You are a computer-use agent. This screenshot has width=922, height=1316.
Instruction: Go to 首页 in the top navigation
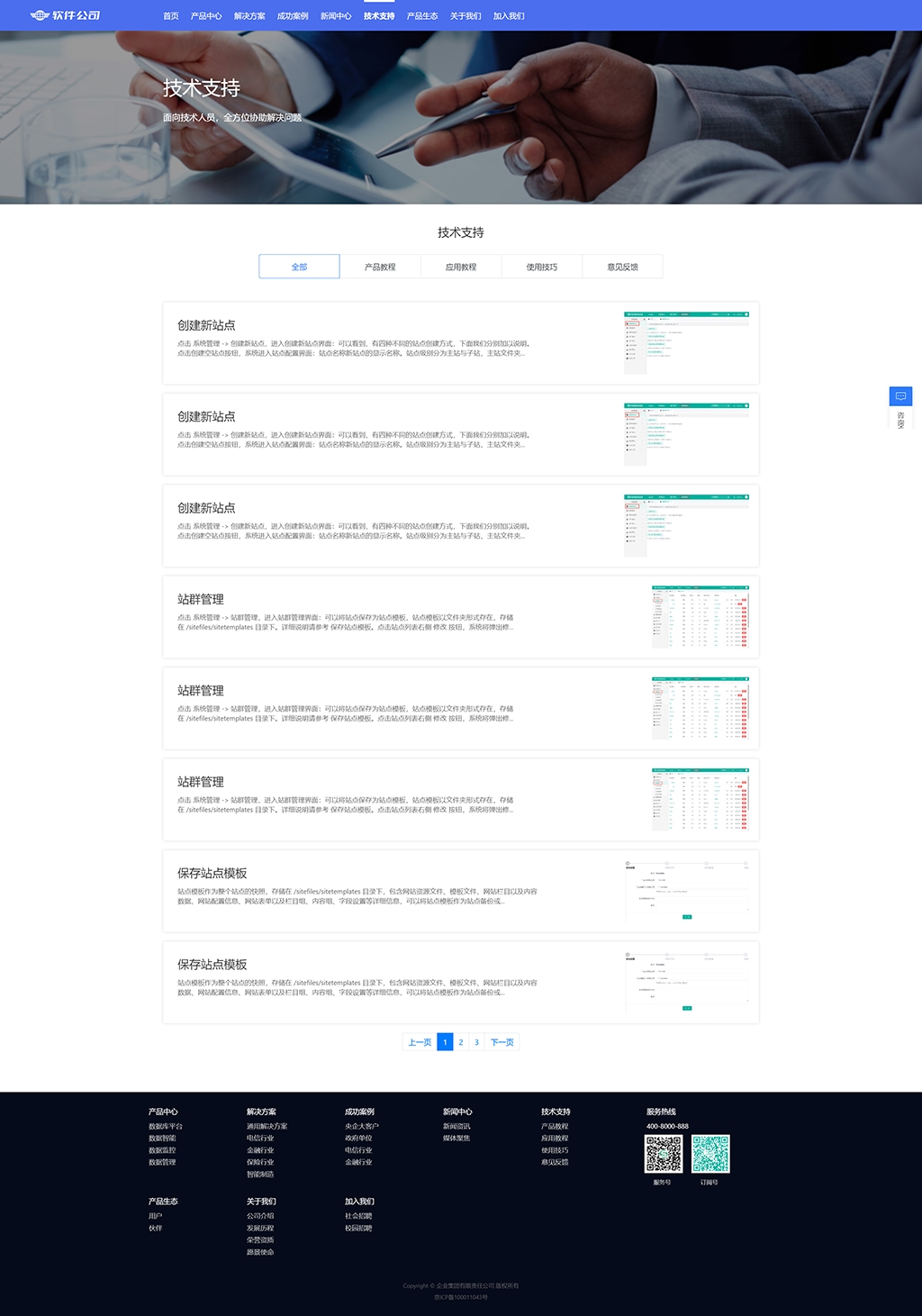[171, 16]
